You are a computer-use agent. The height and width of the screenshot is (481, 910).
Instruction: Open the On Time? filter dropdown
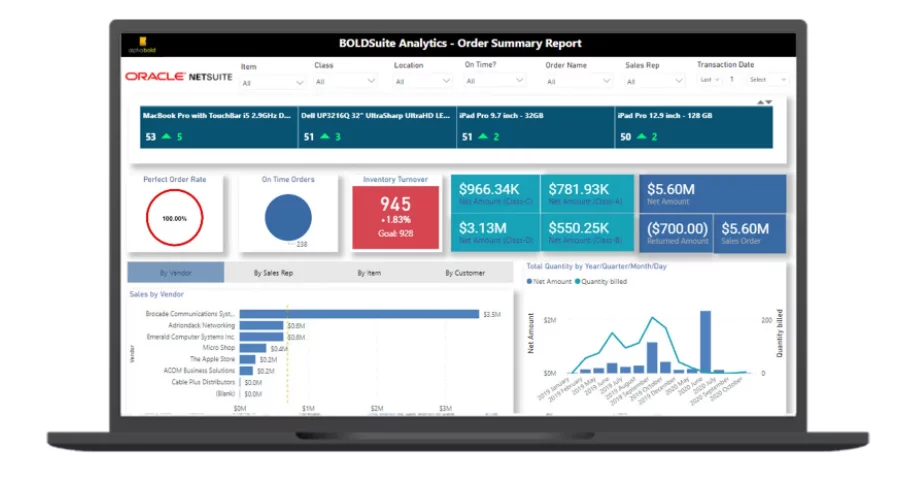click(495, 81)
